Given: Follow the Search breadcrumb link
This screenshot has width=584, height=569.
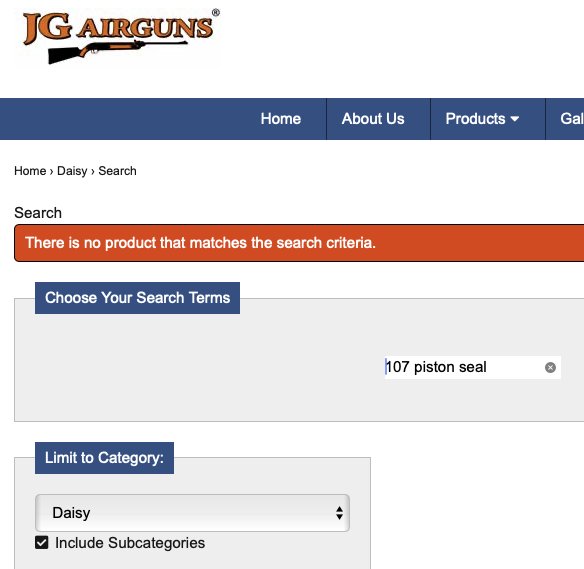Looking at the screenshot, I should (x=117, y=171).
